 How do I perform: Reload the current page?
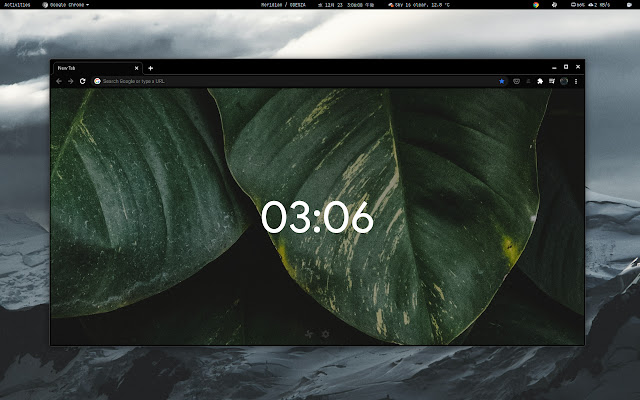coord(82,81)
